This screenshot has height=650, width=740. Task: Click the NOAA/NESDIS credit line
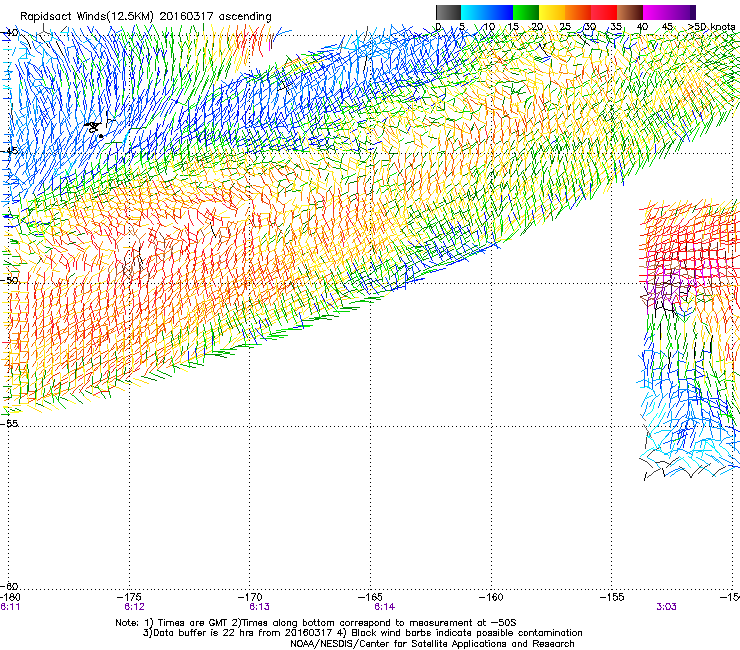[432, 644]
